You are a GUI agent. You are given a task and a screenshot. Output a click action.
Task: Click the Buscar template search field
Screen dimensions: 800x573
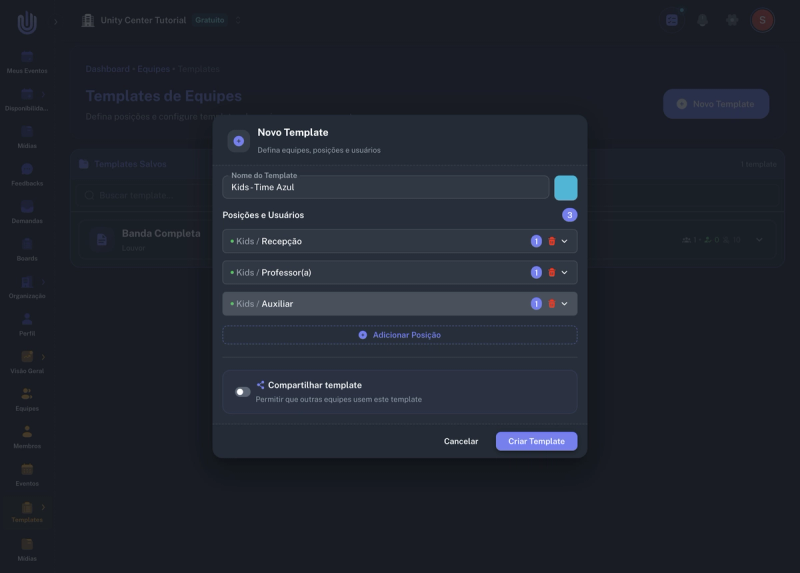[428, 195]
